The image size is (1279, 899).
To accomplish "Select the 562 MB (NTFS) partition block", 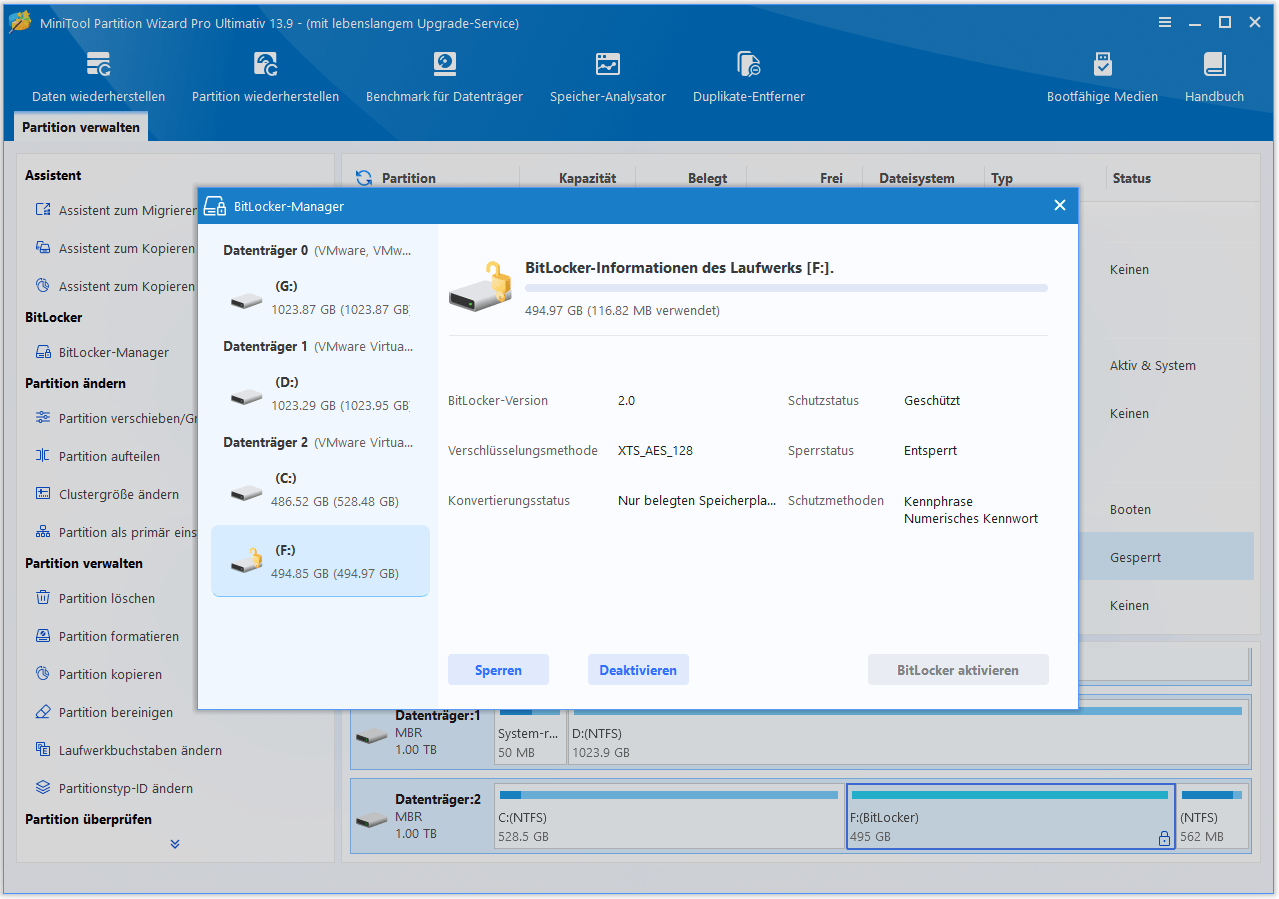I will [x=1212, y=817].
